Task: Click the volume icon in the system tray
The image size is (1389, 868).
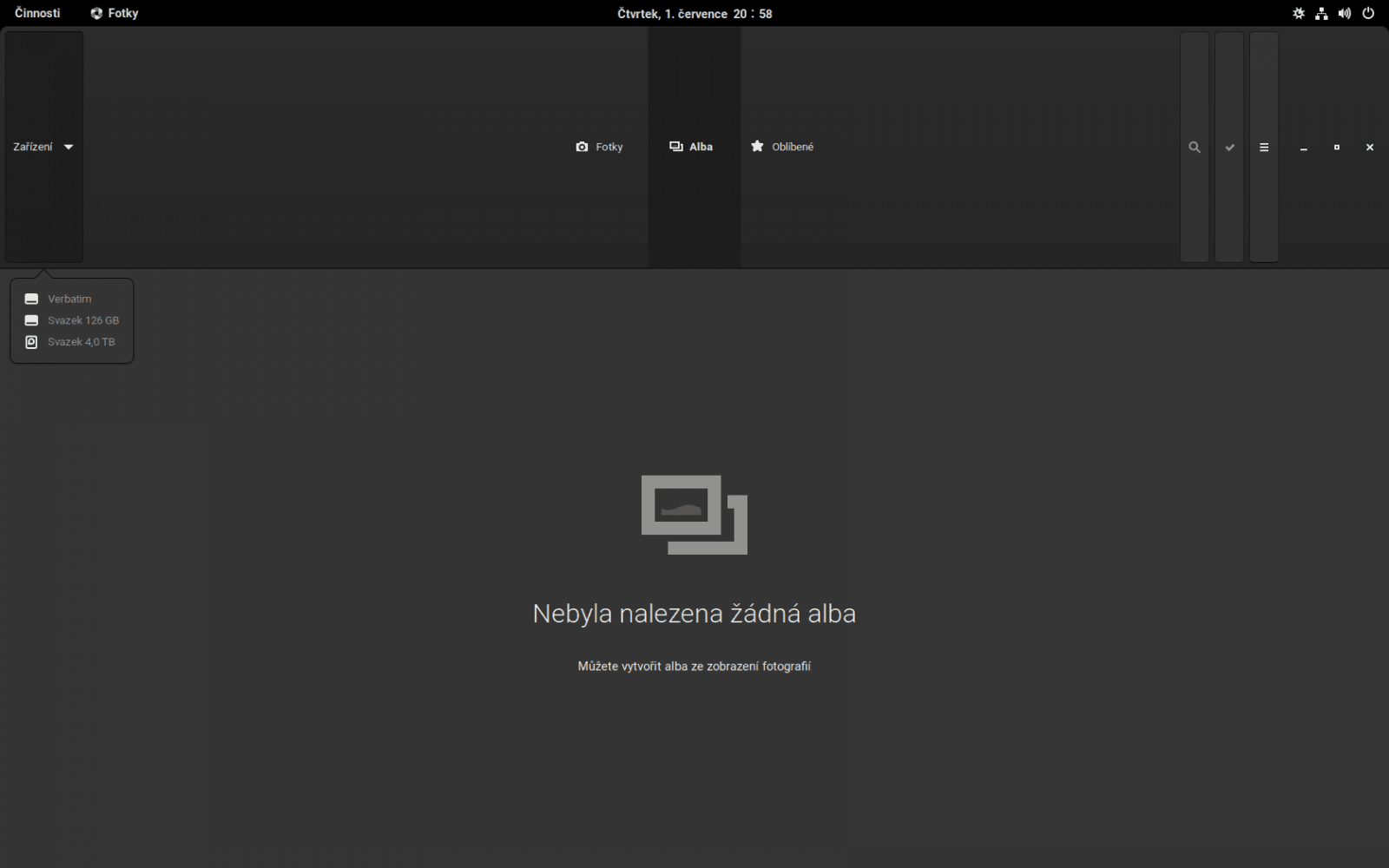Action: tap(1344, 13)
